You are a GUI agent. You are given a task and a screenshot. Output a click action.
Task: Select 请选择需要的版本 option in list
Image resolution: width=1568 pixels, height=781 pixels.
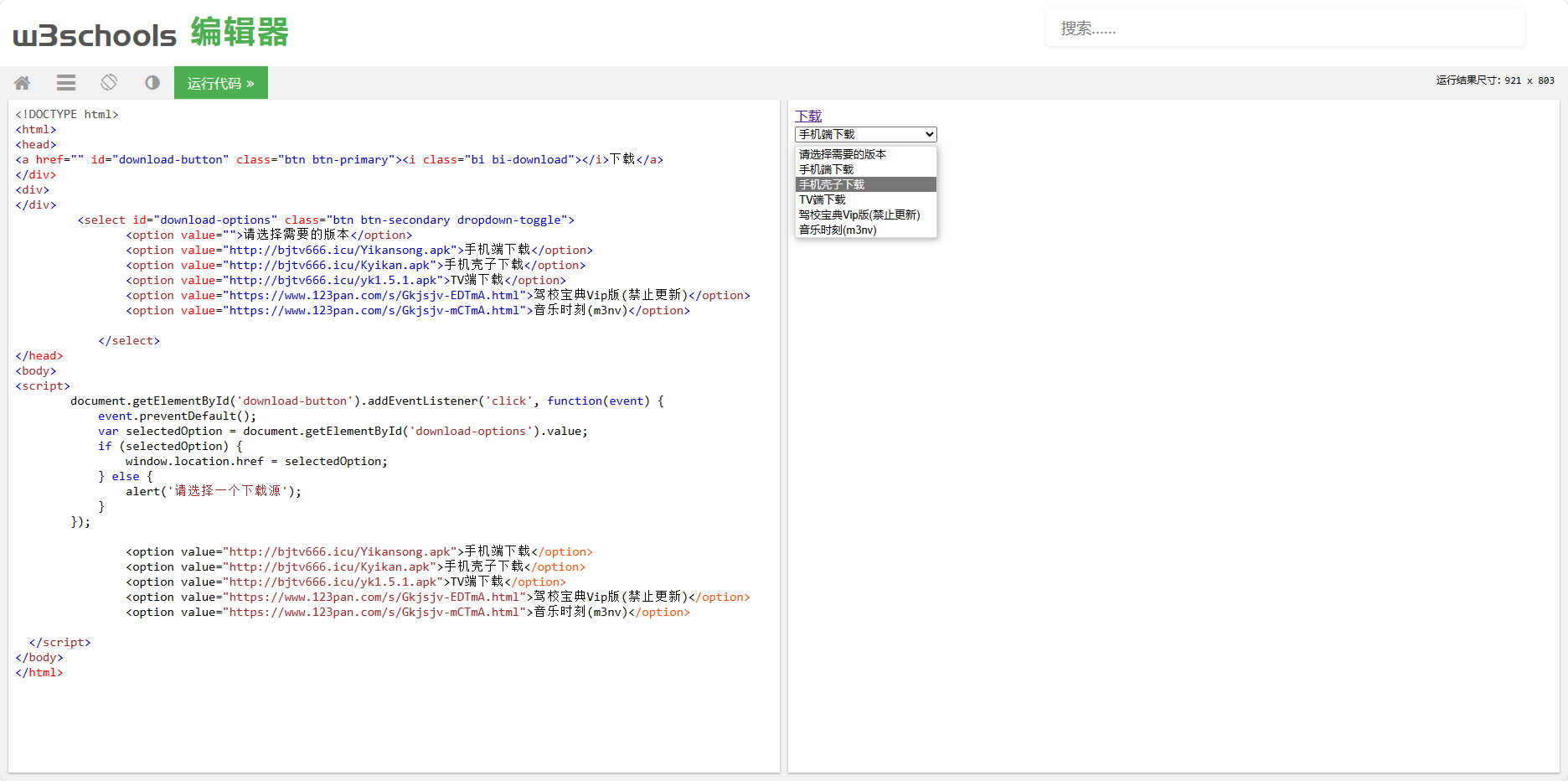click(866, 154)
